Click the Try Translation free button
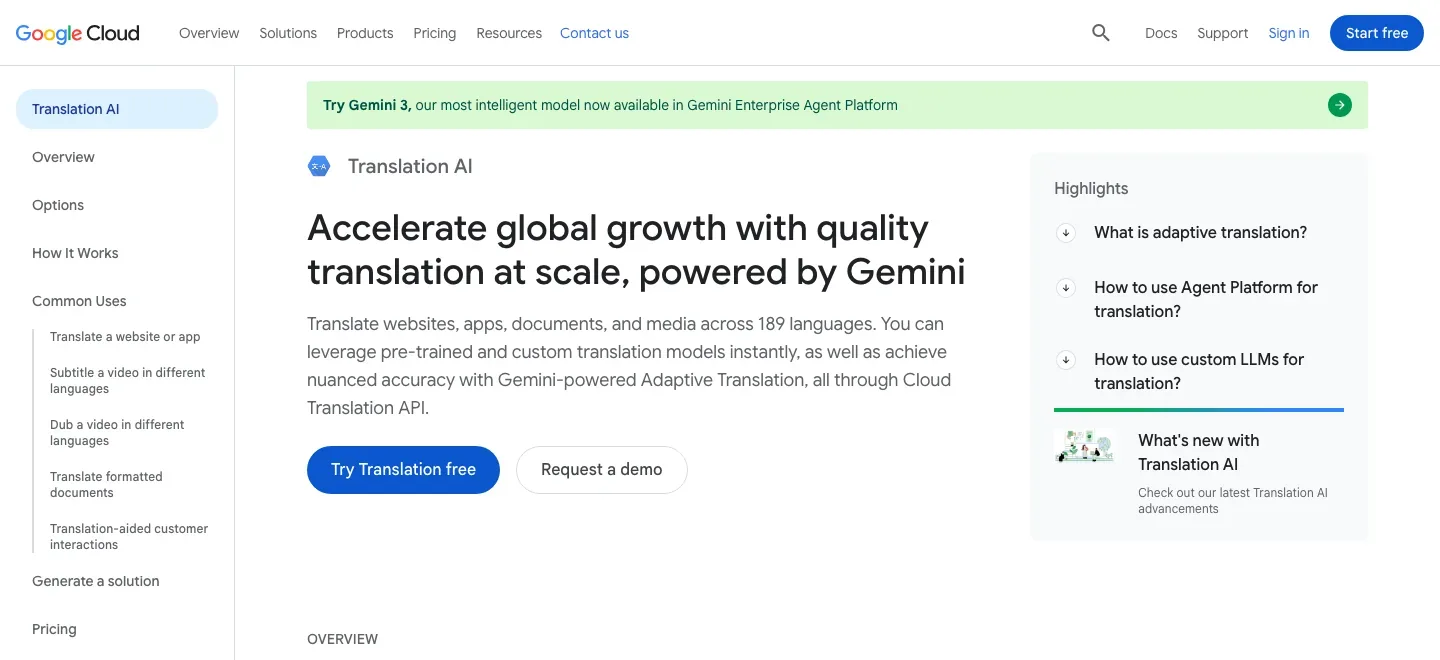The width and height of the screenshot is (1440, 660). tap(403, 470)
